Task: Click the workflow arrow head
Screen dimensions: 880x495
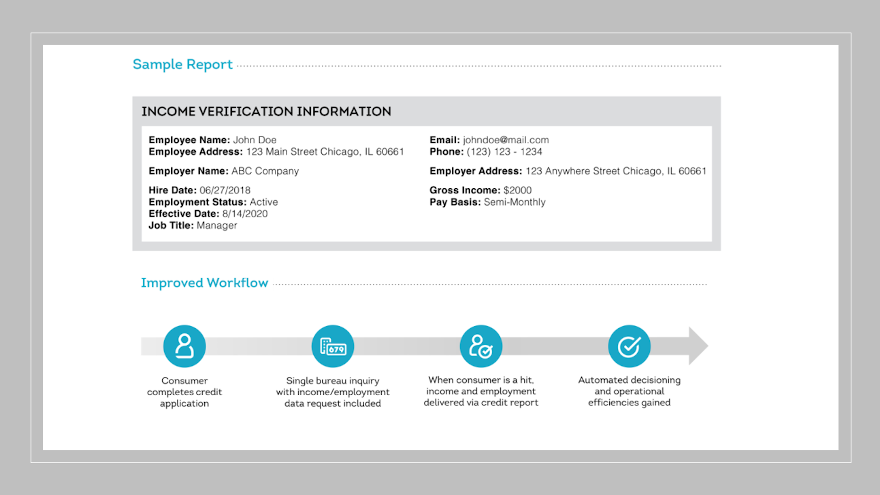Action: (x=697, y=346)
